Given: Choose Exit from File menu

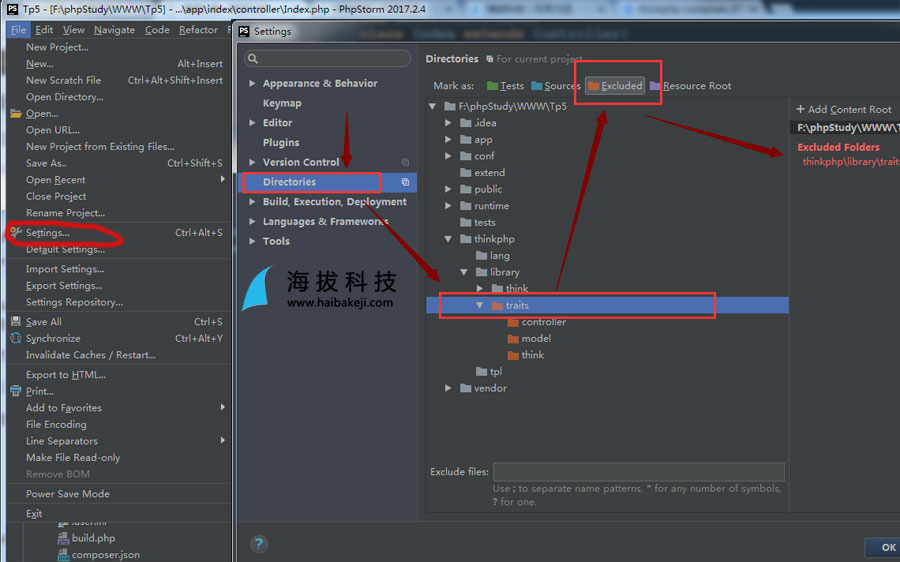Looking at the screenshot, I should click(119, 514).
